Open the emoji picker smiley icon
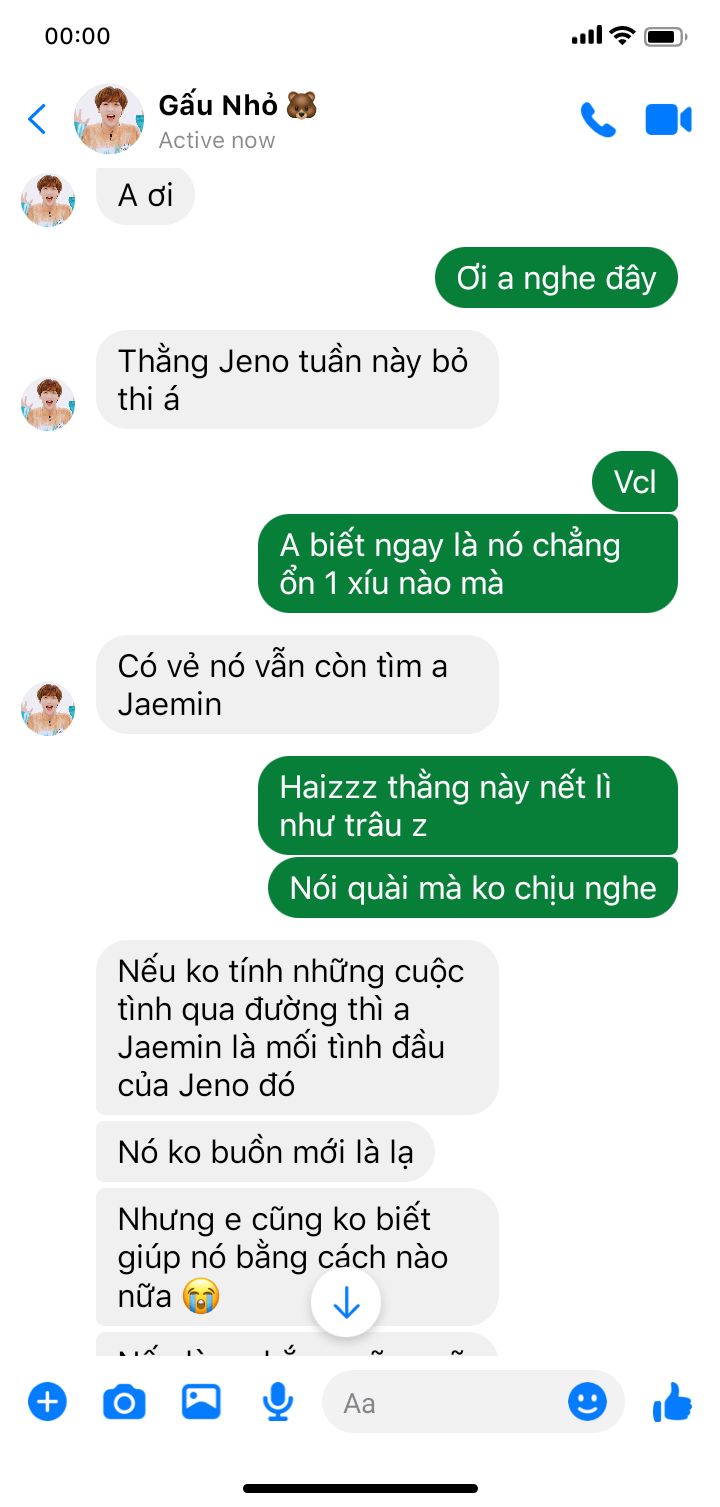This screenshot has width=720, height=1507. click(x=587, y=1401)
